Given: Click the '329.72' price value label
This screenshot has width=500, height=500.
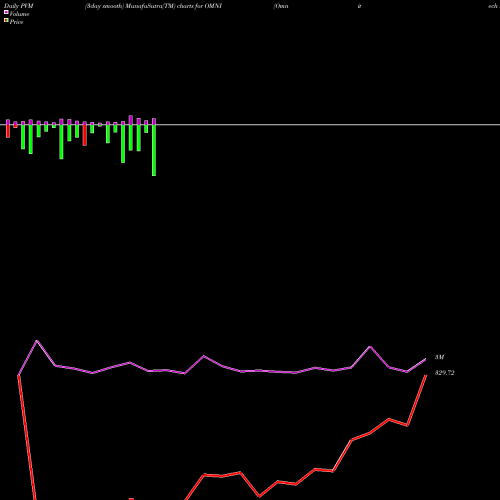Looking at the screenshot, I should (444, 373).
